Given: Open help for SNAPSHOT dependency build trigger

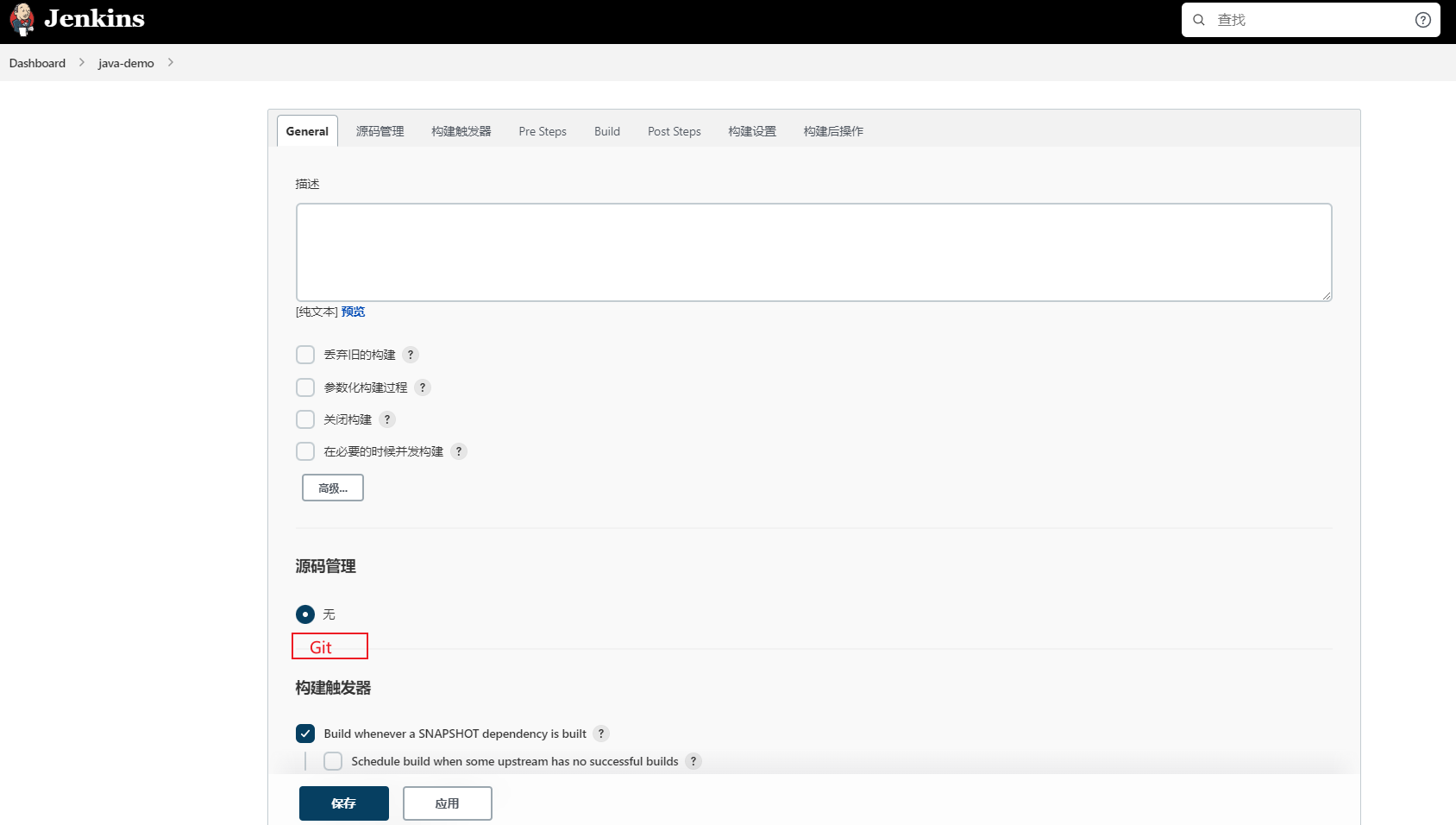Looking at the screenshot, I should [x=601, y=734].
